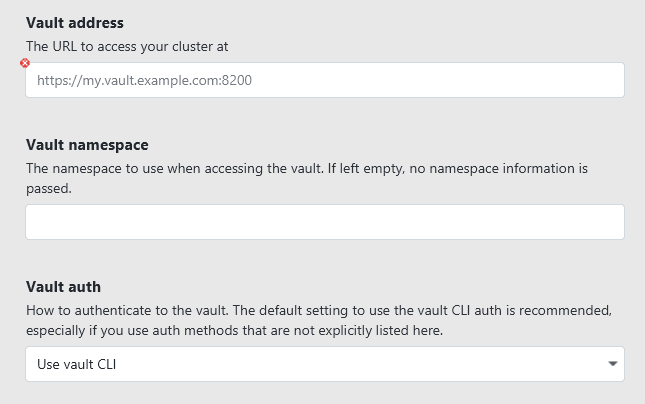Click the https://my.vault.example.com:8200 placeholder text
The width and height of the screenshot is (645, 404).
(143, 81)
